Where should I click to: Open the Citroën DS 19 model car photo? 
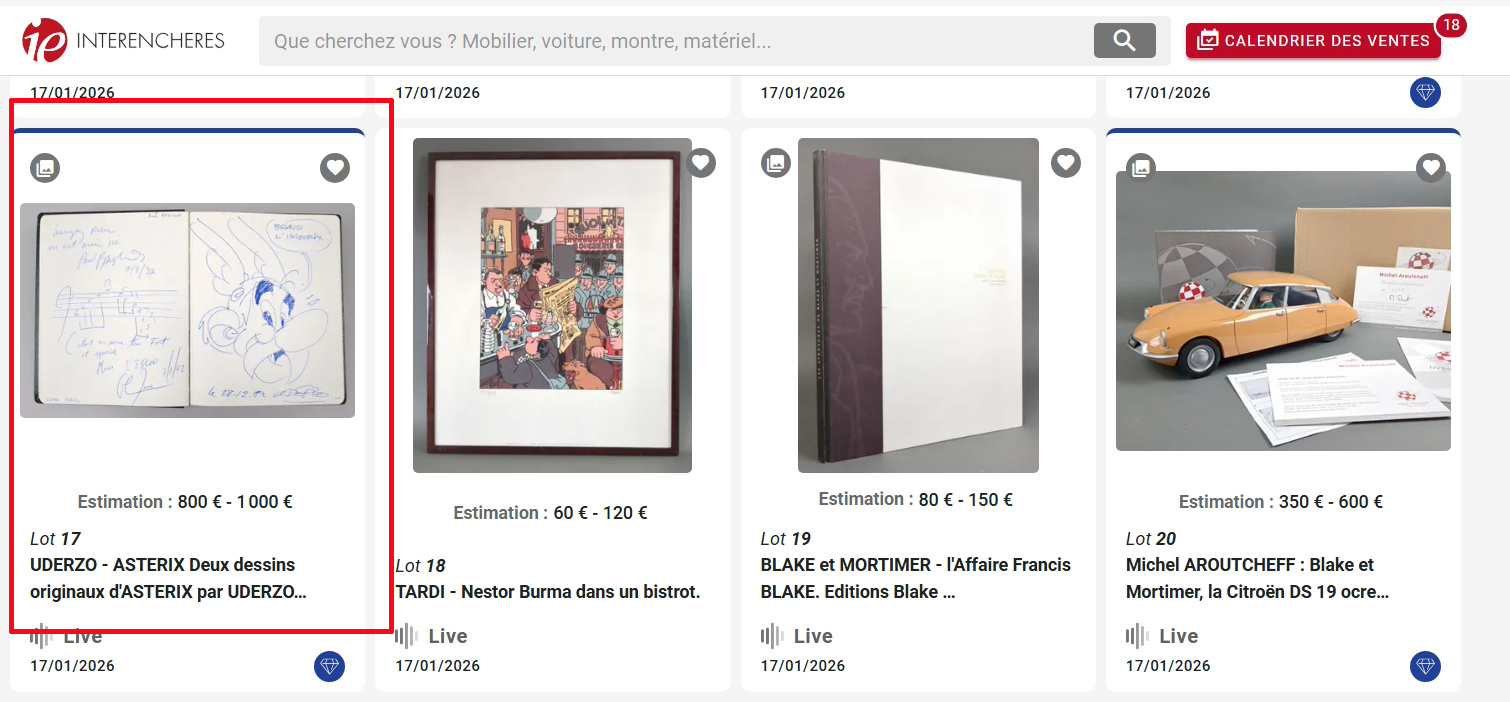click(1283, 310)
